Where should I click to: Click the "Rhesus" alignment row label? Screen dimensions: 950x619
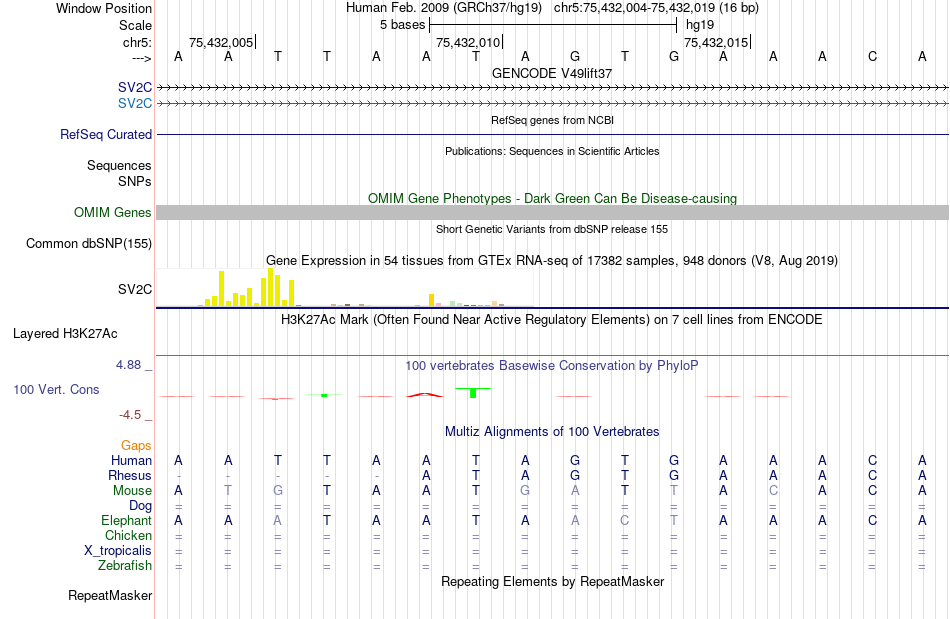[x=130, y=475]
